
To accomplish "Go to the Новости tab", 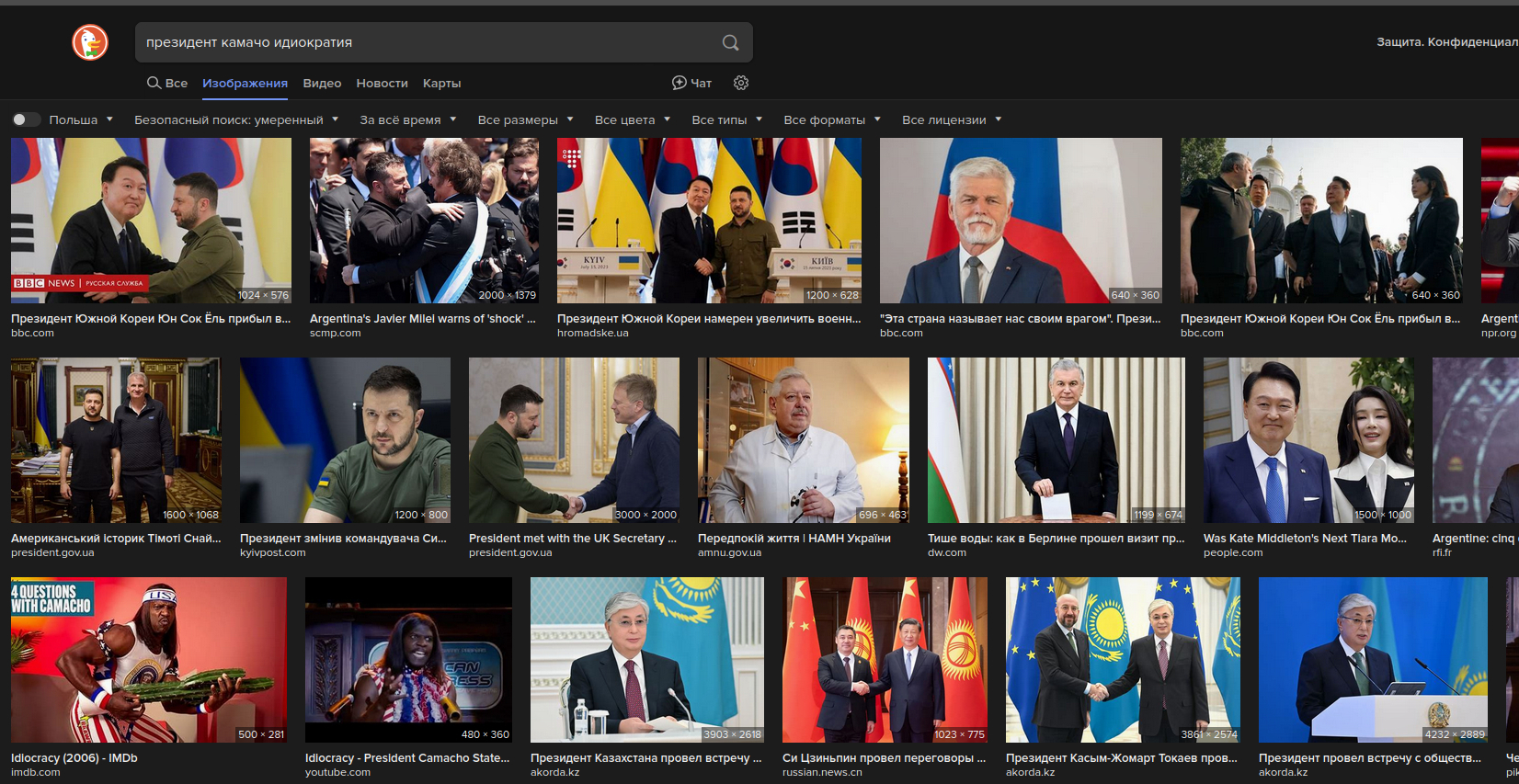I will [x=382, y=83].
